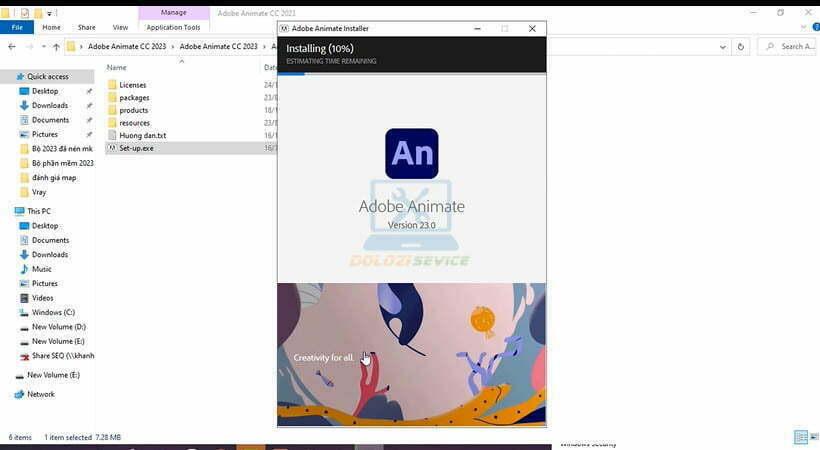
Task: Click the Properties quick access toolbar icon
Action: tap(25, 13)
